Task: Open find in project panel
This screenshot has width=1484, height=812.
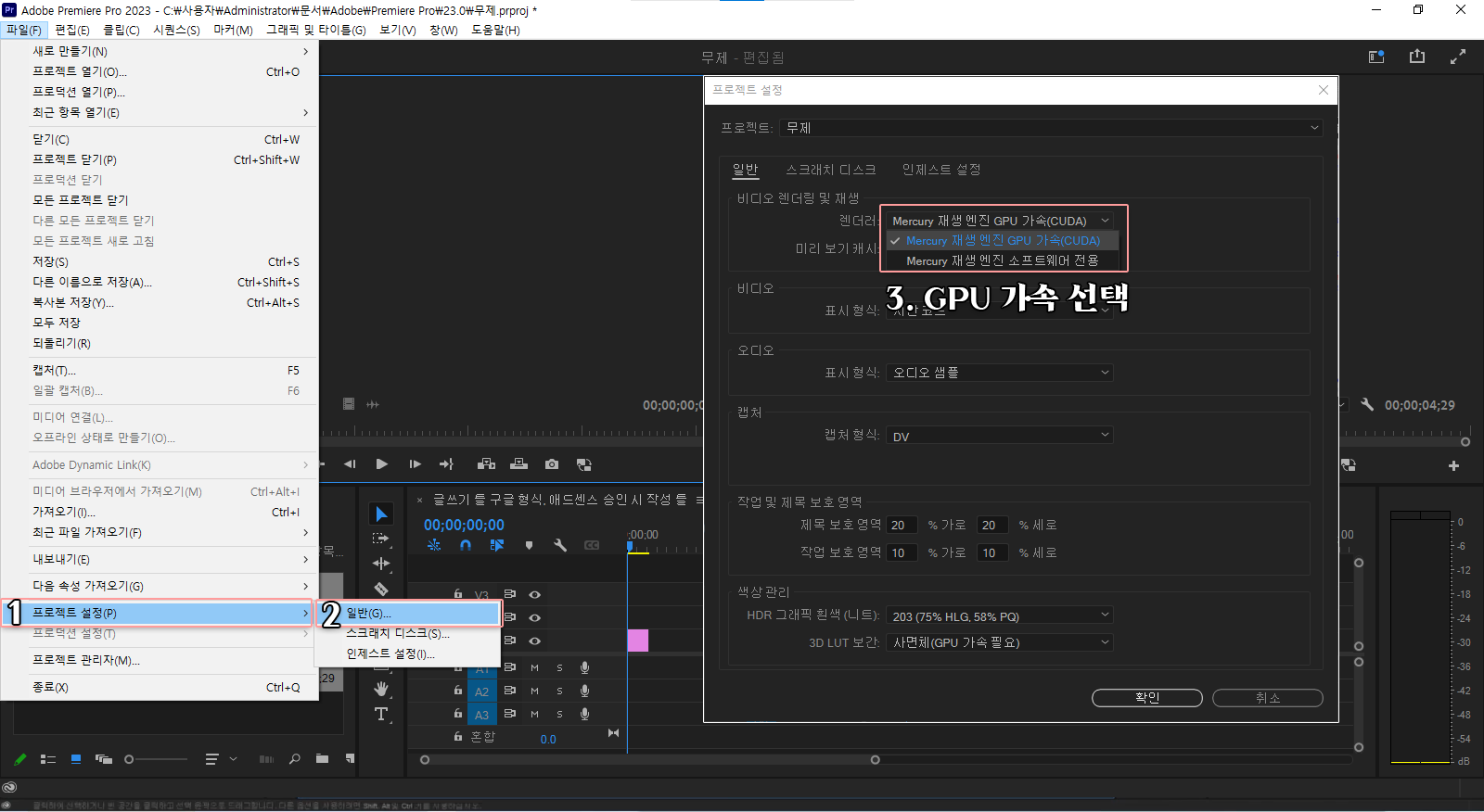Action: click(294, 759)
